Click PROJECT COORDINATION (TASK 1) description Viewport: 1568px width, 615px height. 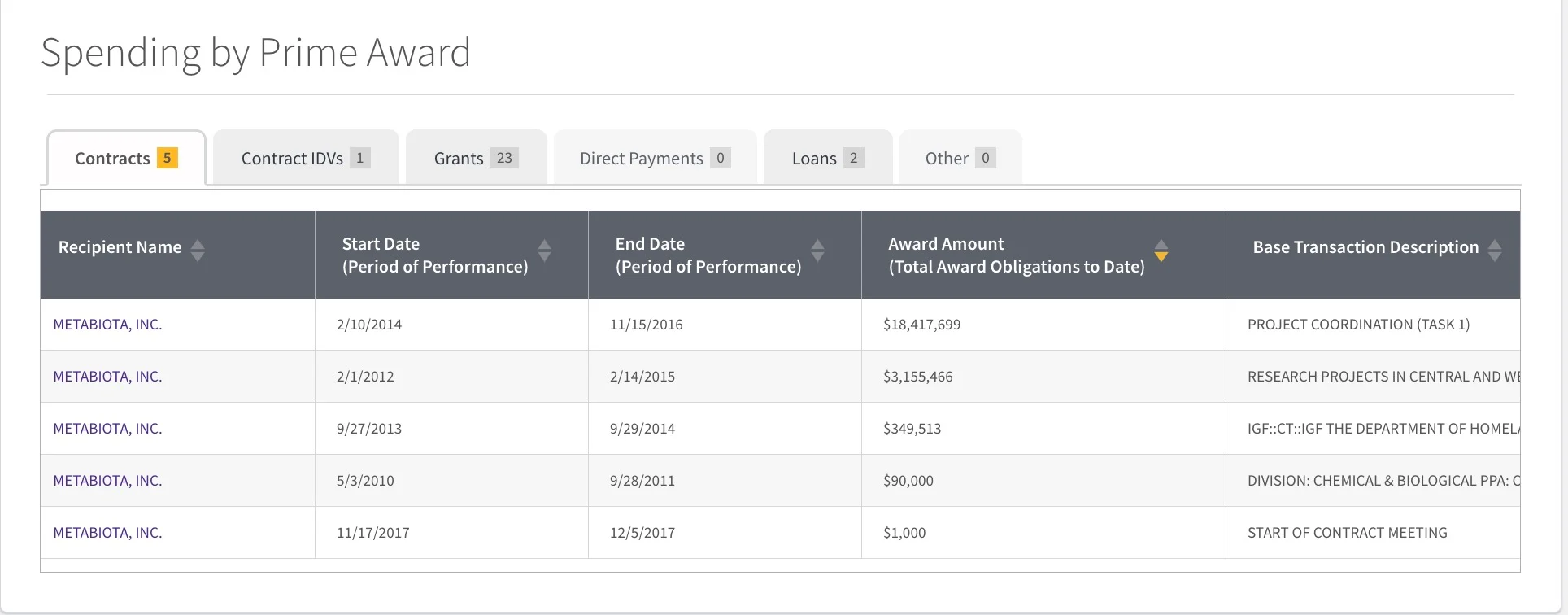pos(1358,325)
